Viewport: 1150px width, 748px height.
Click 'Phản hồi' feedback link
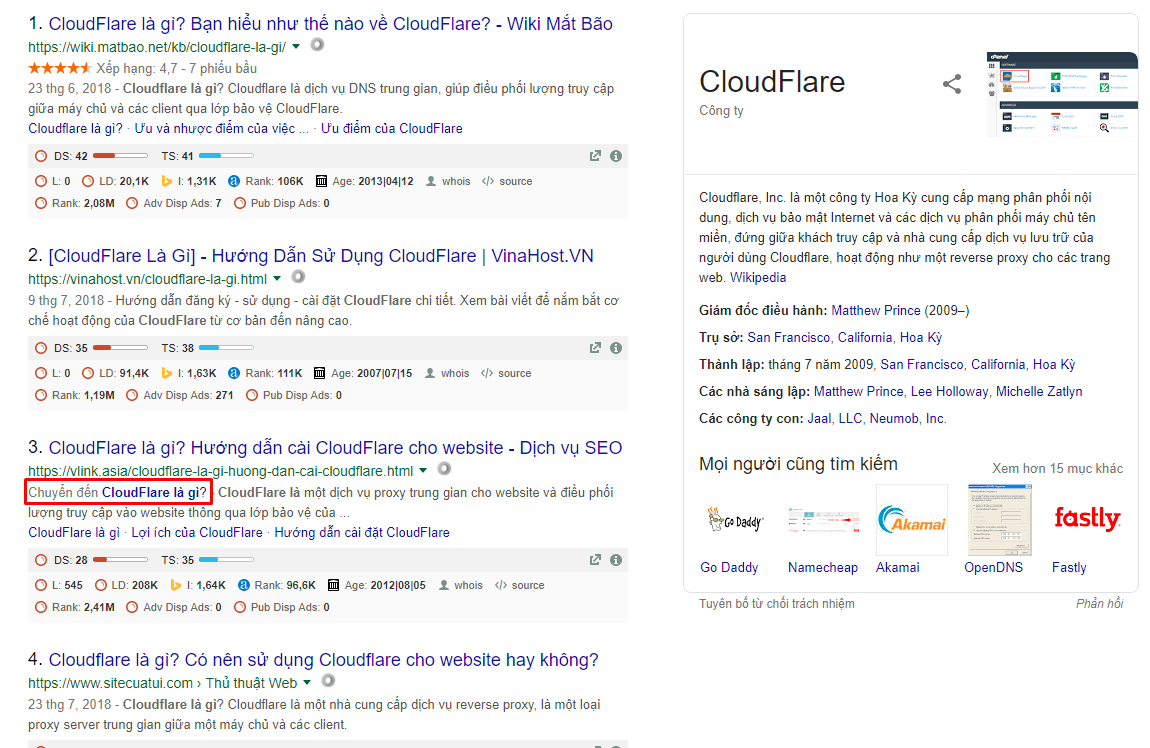[1099, 604]
